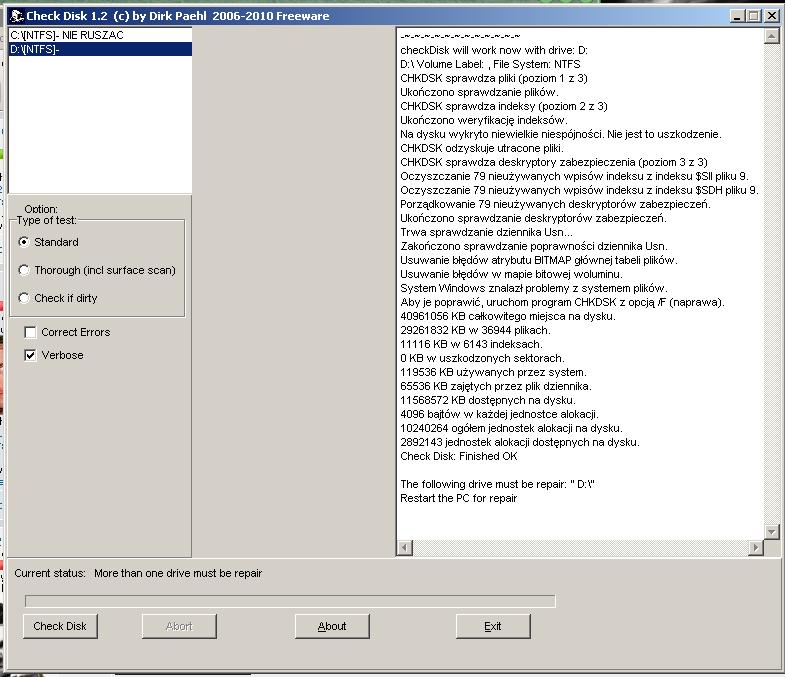Click the progress bar under Current status

(290, 601)
